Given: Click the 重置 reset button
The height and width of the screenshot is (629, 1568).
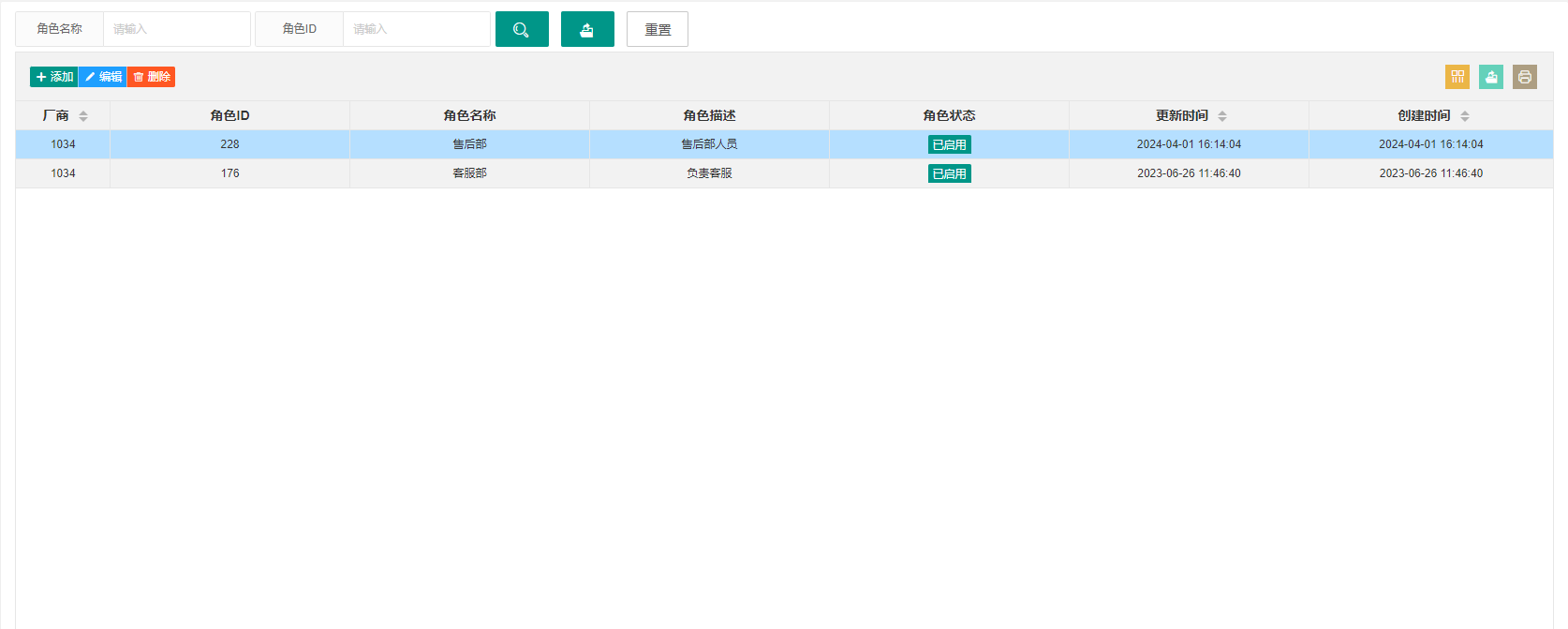Looking at the screenshot, I should (x=658, y=29).
